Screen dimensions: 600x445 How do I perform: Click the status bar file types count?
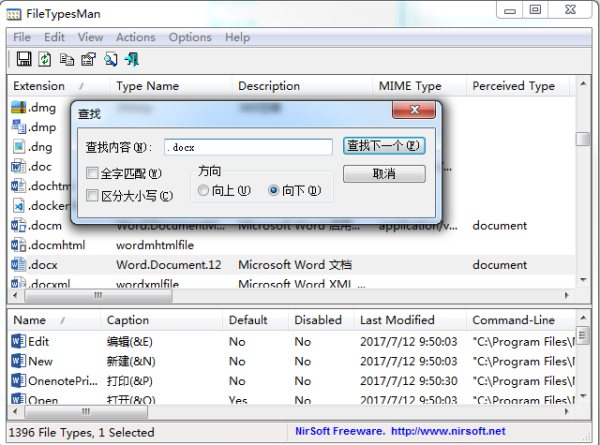[81, 432]
